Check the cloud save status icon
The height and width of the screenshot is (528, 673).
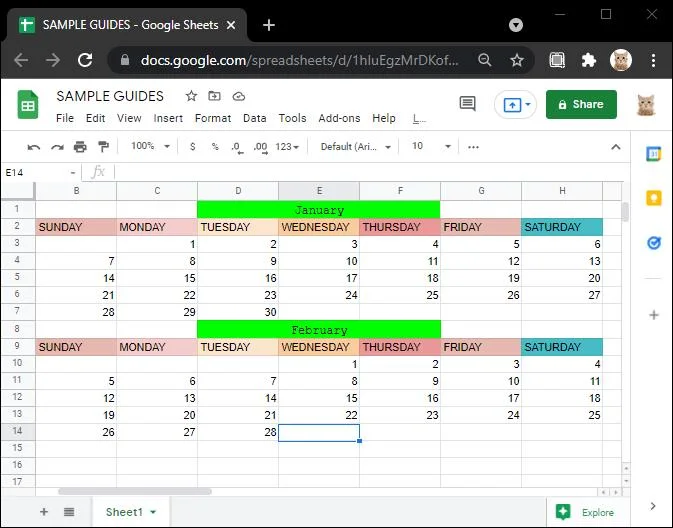tap(239, 97)
